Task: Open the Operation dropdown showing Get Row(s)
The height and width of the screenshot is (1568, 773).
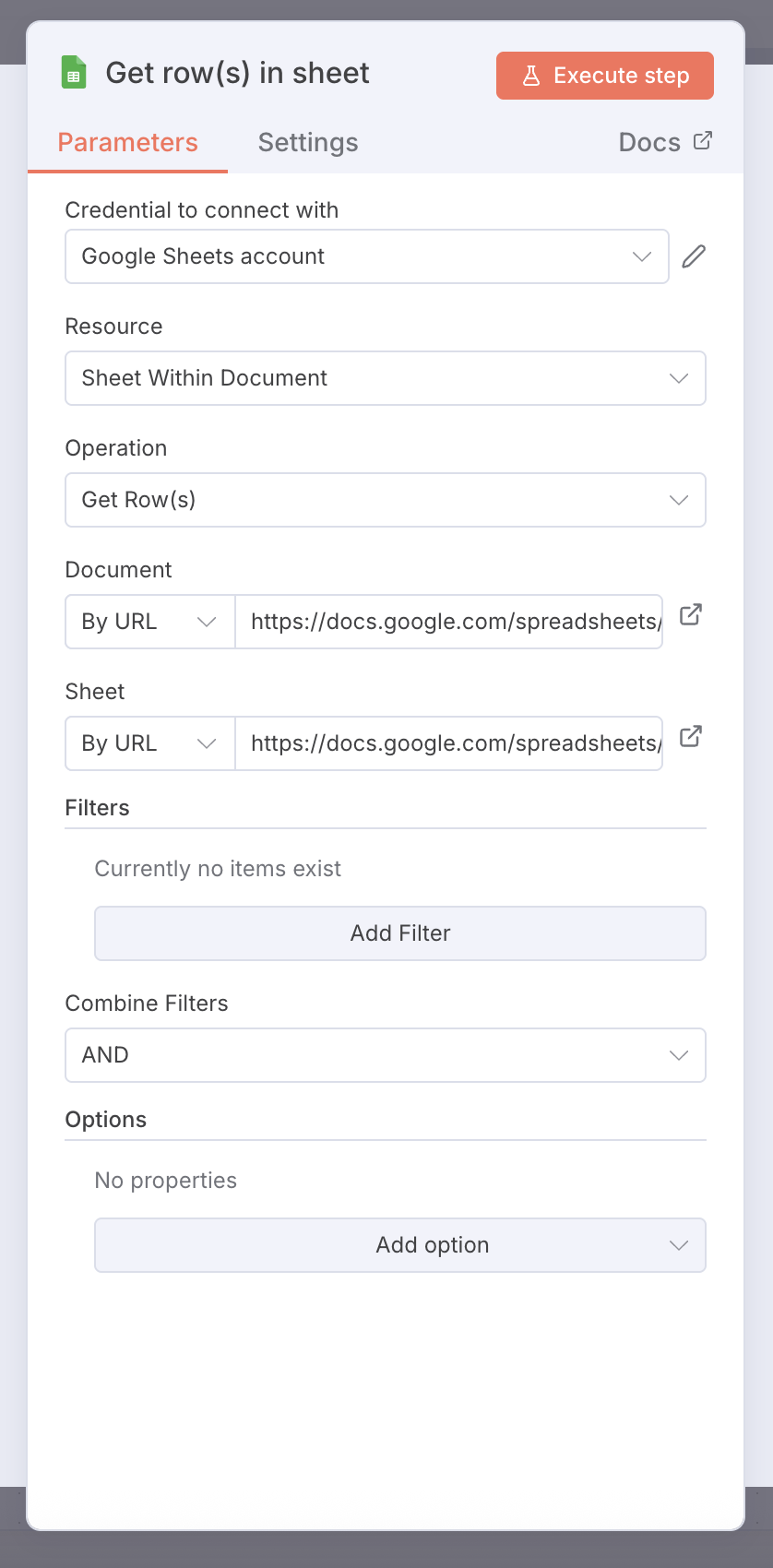Action: coord(386,500)
